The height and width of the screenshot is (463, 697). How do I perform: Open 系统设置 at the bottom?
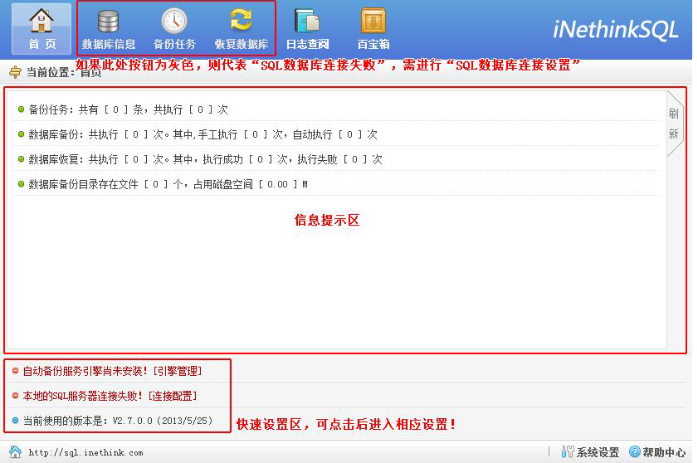pyautogui.click(x=598, y=452)
